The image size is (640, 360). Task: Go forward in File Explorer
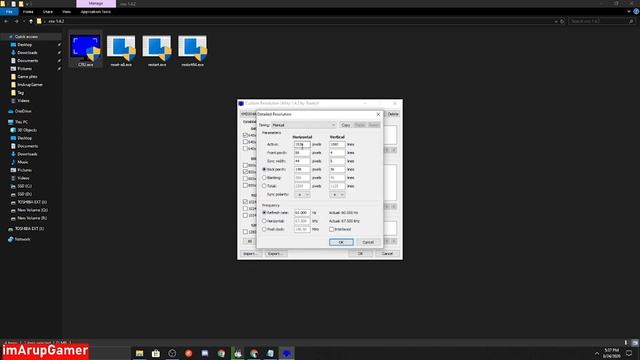(16, 21)
